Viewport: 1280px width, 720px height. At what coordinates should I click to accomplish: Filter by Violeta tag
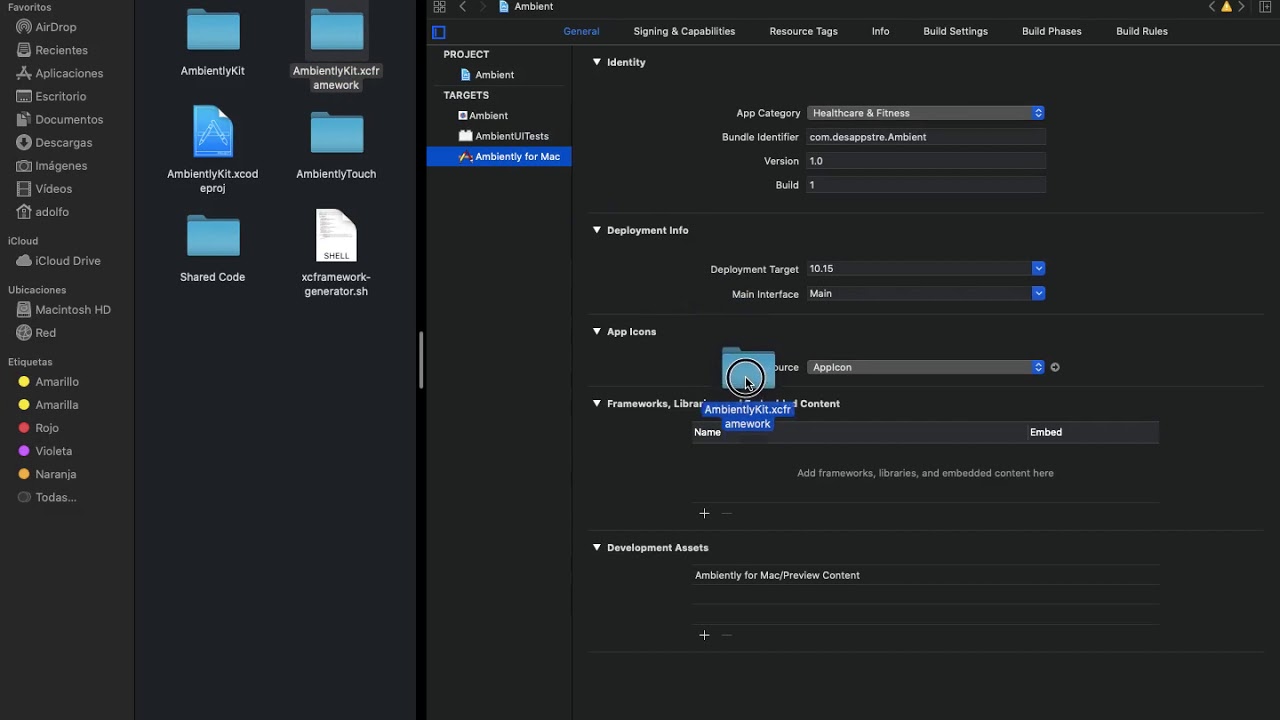coord(45,450)
